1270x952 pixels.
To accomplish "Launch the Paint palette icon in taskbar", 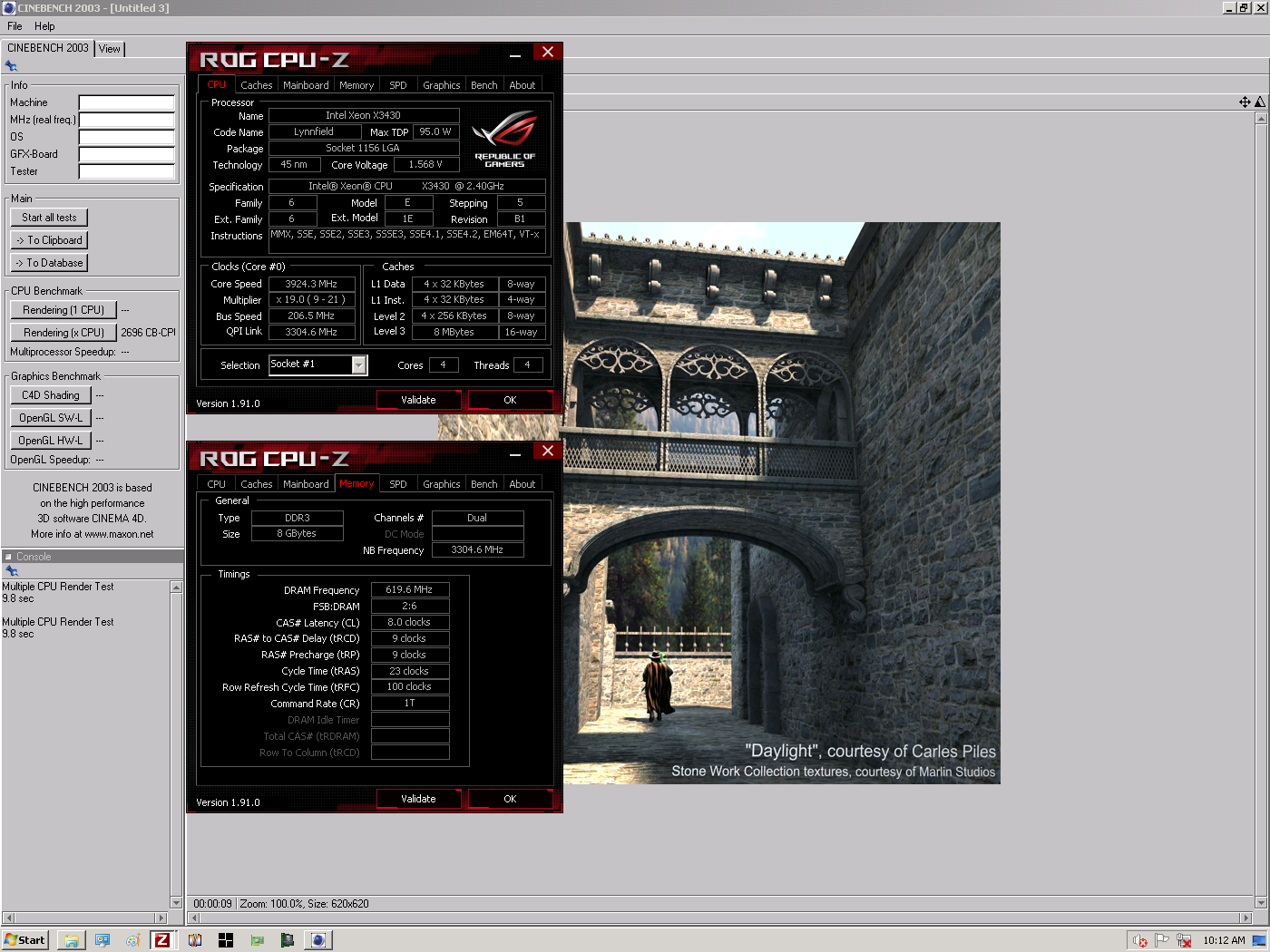I will (x=132, y=940).
